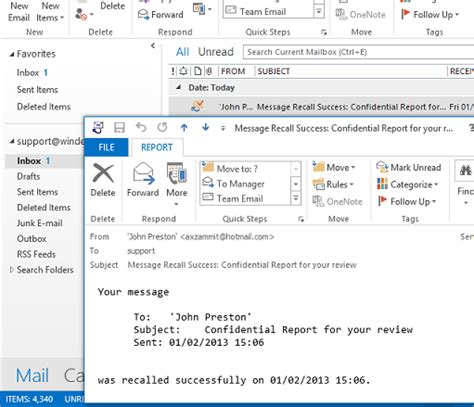This screenshot has height=407, width=474.
Task: Choose 'Team Email' quick step in message window
Action: click(x=246, y=199)
